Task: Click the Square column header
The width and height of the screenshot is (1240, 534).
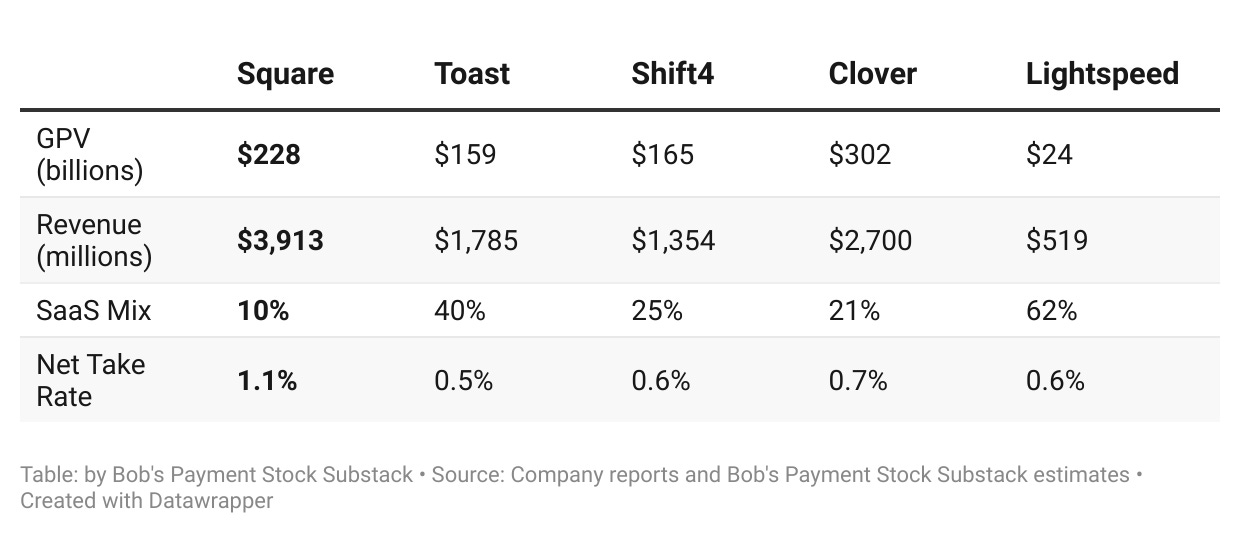Action: coord(285,74)
